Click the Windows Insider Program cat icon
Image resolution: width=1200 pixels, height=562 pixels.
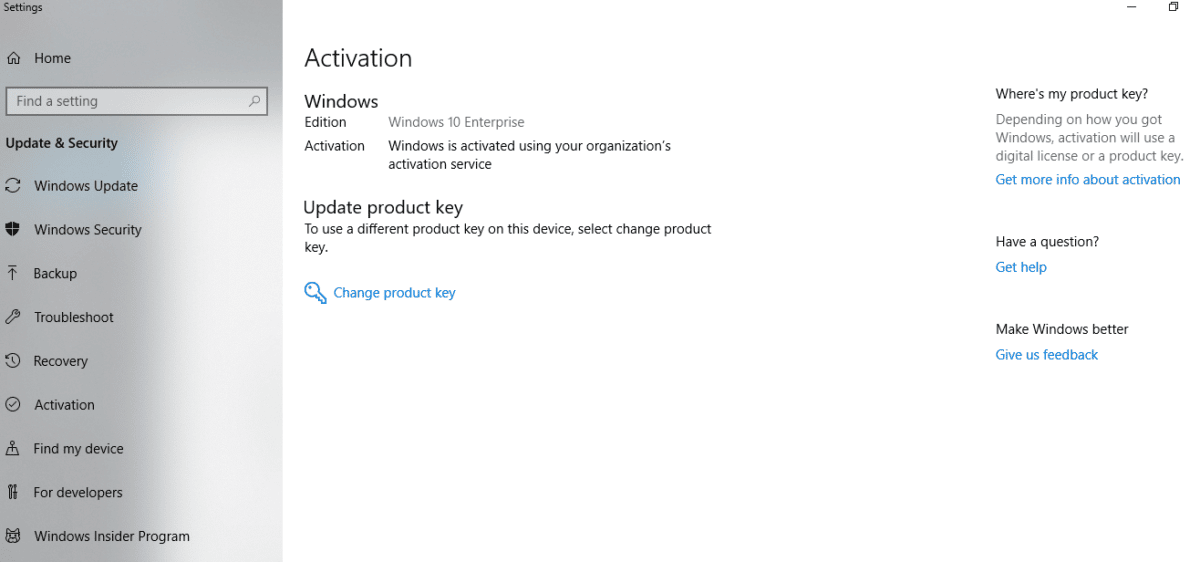pyautogui.click(x=13, y=536)
